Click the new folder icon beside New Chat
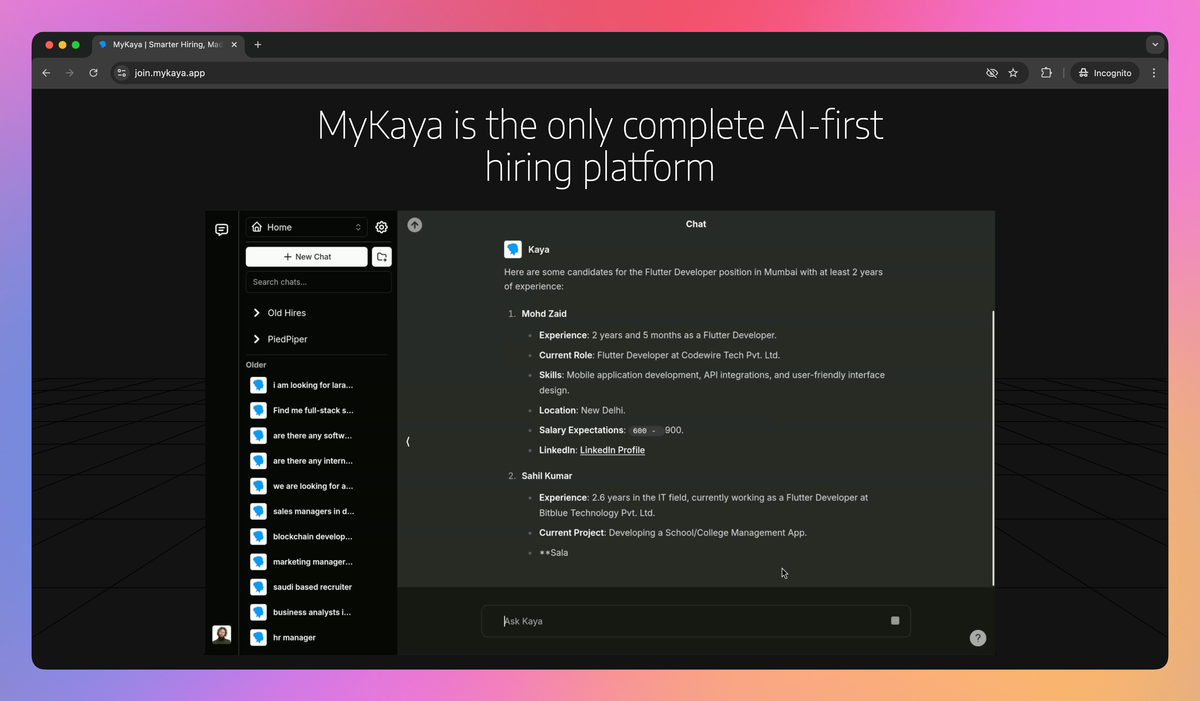The width and height of the screenshot is (1200, 701). (x=381, y=257)
